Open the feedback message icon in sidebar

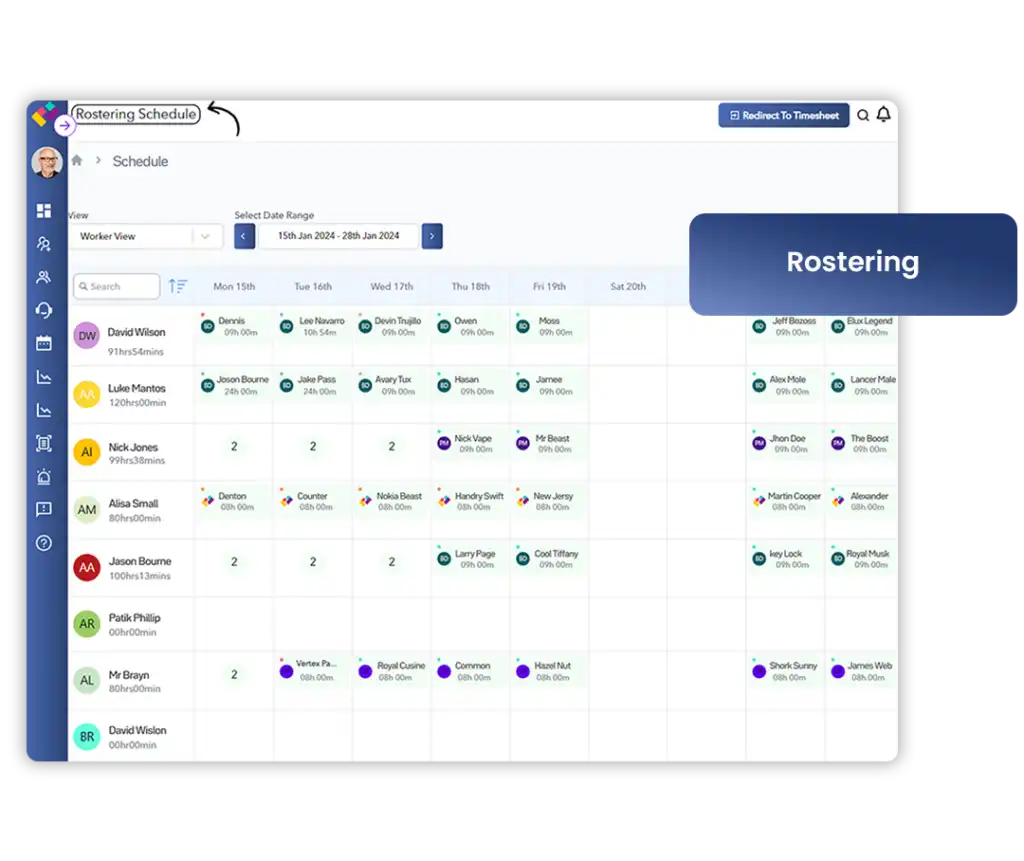click(44, 510)
